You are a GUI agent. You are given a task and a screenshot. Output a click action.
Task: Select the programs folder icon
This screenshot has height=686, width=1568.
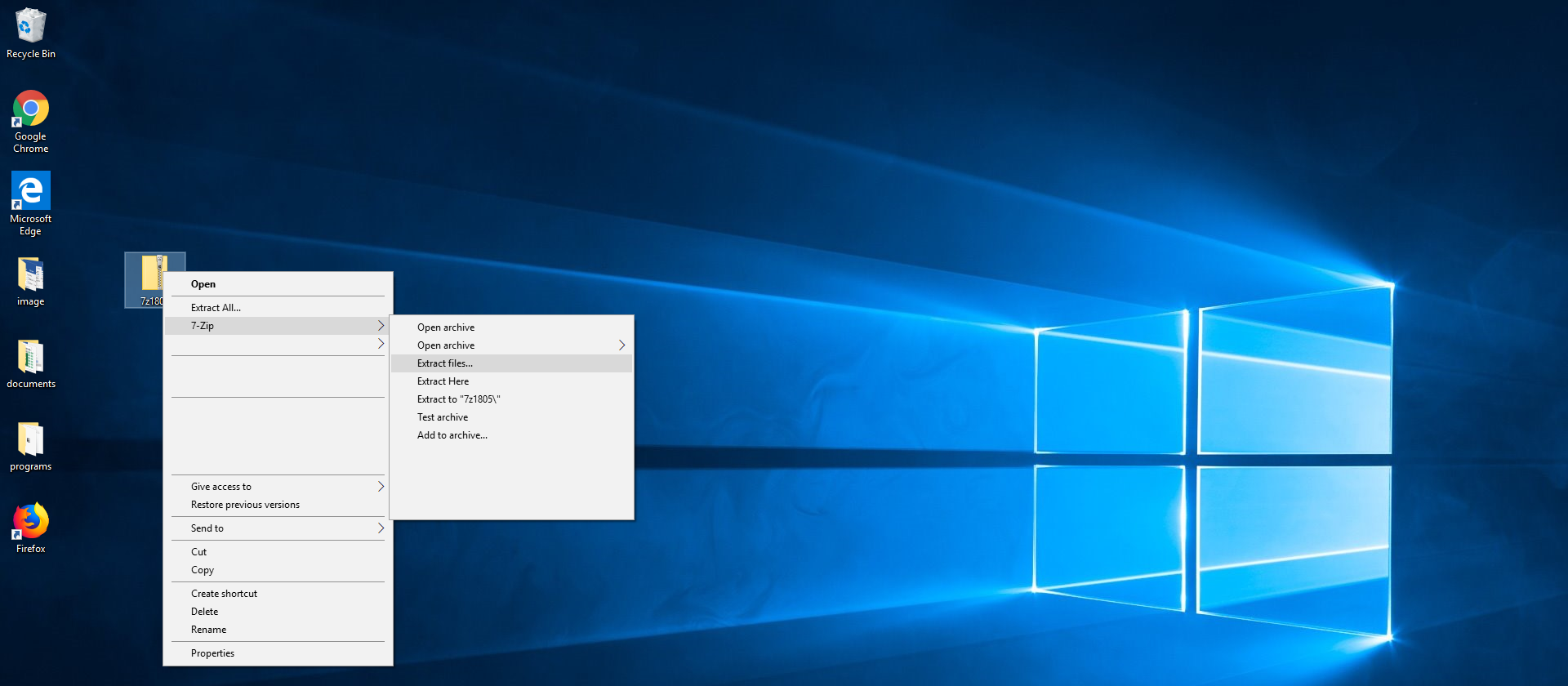click(31, 447)
